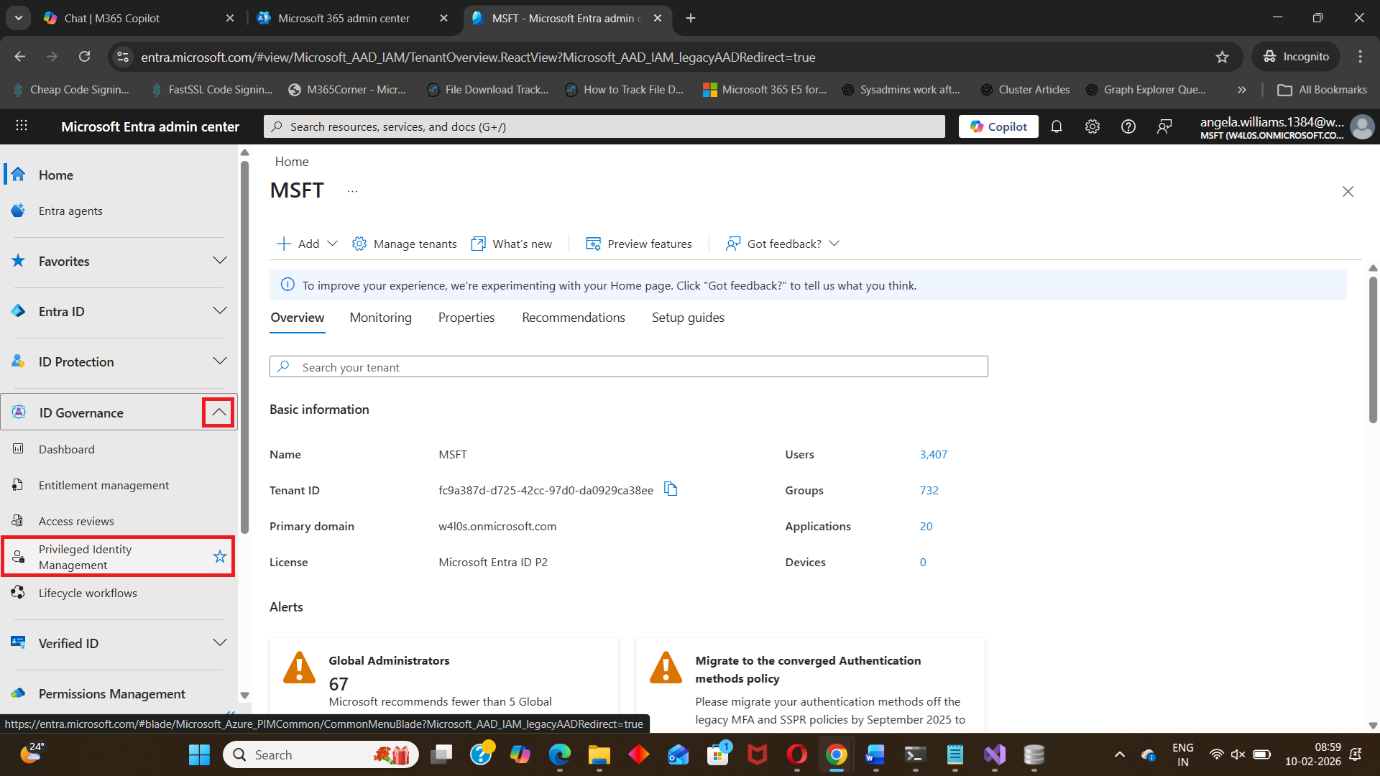Open the Add dropdown menu
Image resolution: width=1380 pixels, height=776 pixels.
tap(308, 244)
